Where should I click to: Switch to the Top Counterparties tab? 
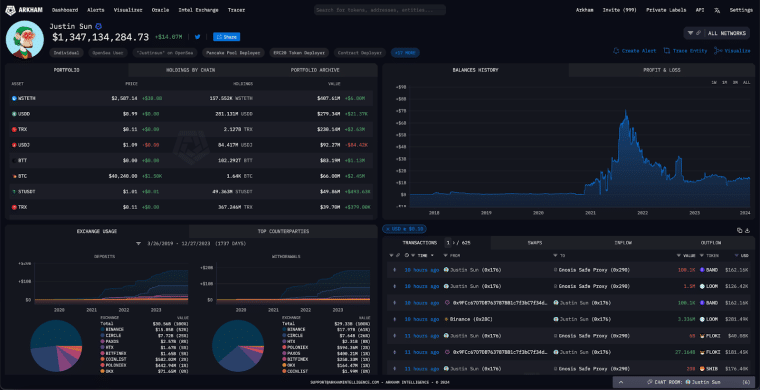click(x=283, y=231)
